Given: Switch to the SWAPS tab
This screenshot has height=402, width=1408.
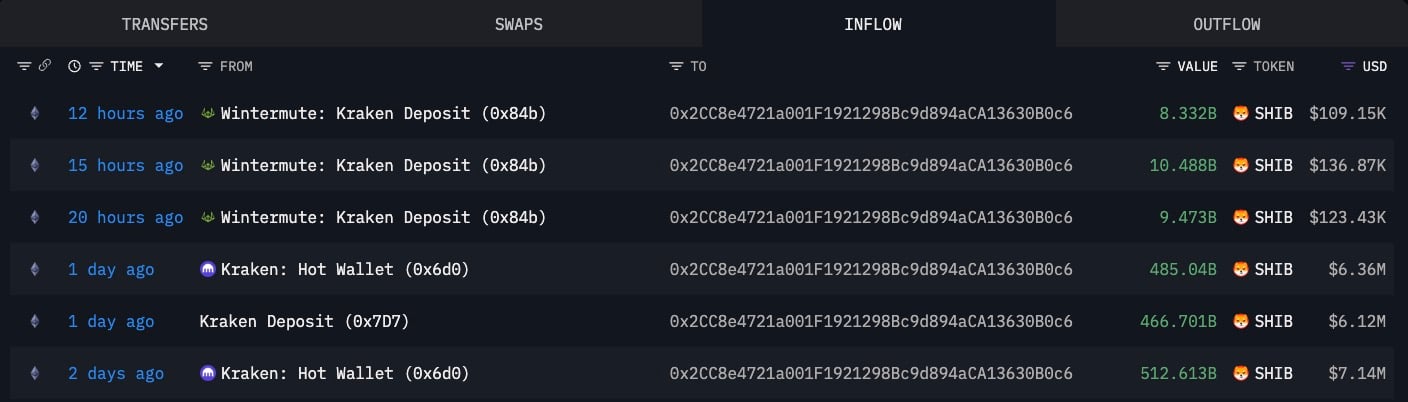Looking at the screenshot, I should (518, 24).
